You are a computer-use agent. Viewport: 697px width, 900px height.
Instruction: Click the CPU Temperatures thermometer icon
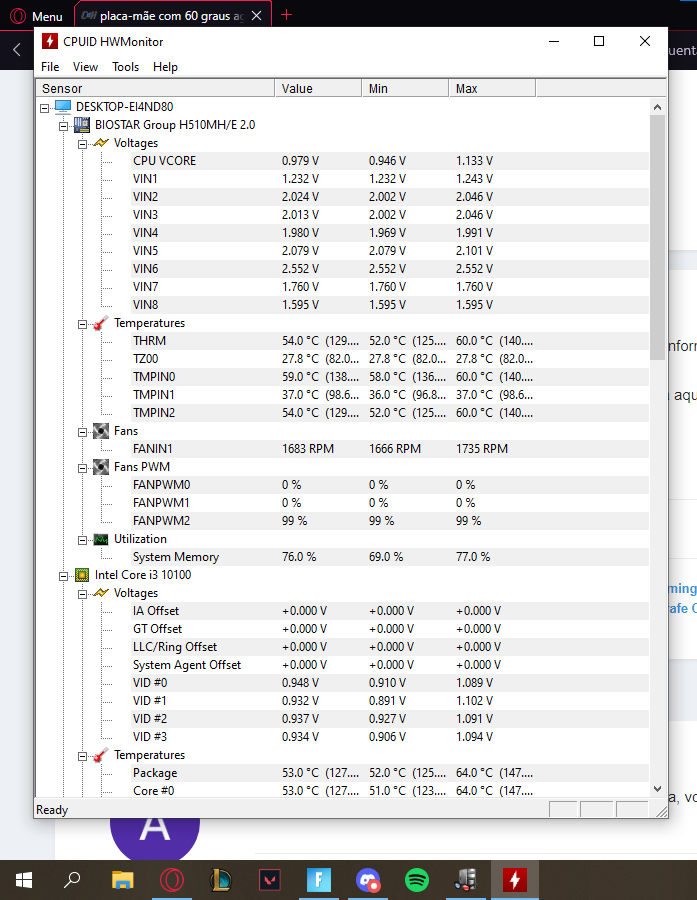pos(101,755)
